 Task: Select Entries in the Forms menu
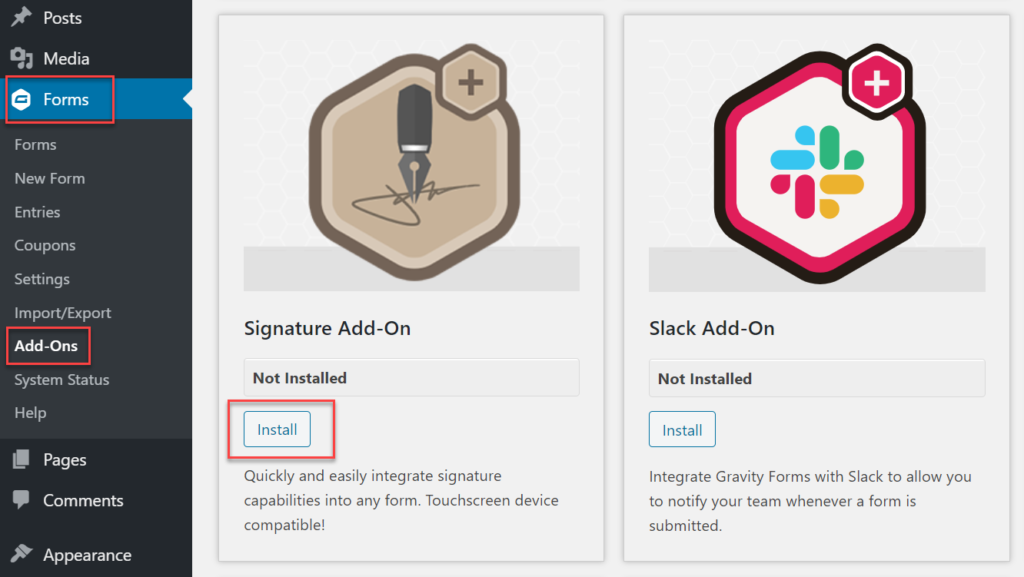(40, 212)
